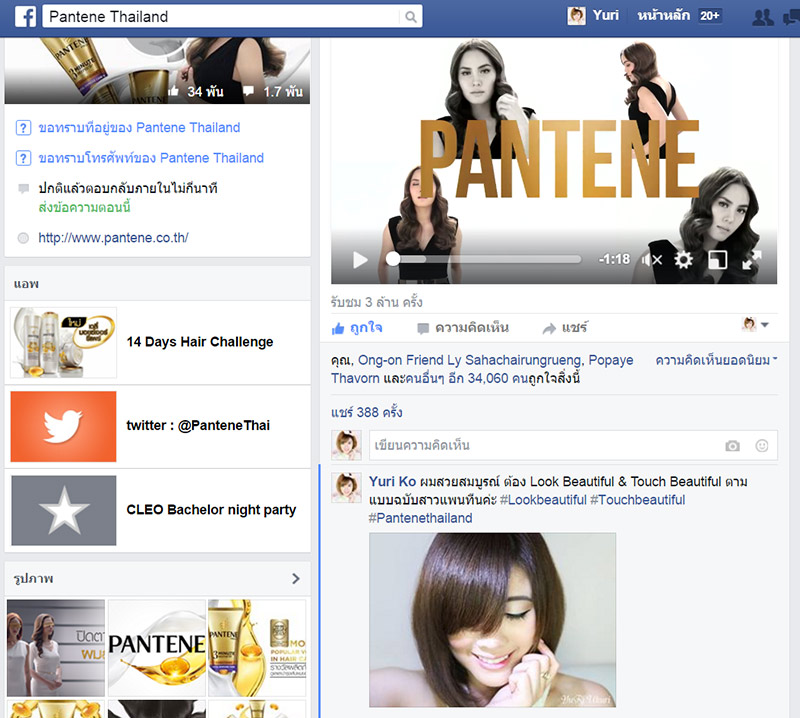
Task: View the 388 shares link
Action: pyautogui.click(x=366, y=412)
